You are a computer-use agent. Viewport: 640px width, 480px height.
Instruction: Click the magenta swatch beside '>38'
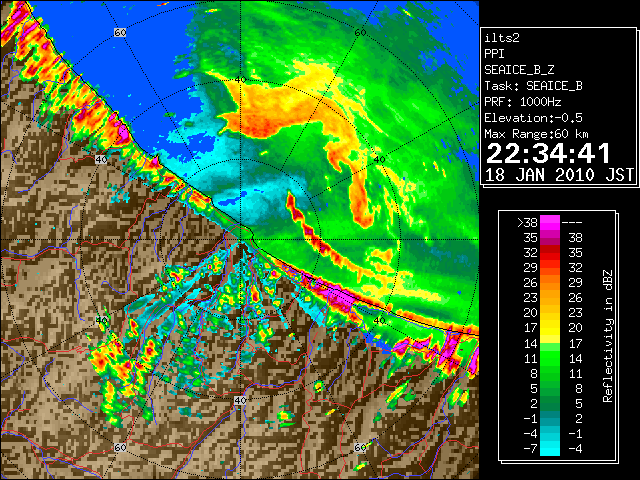tap(549, 222)
